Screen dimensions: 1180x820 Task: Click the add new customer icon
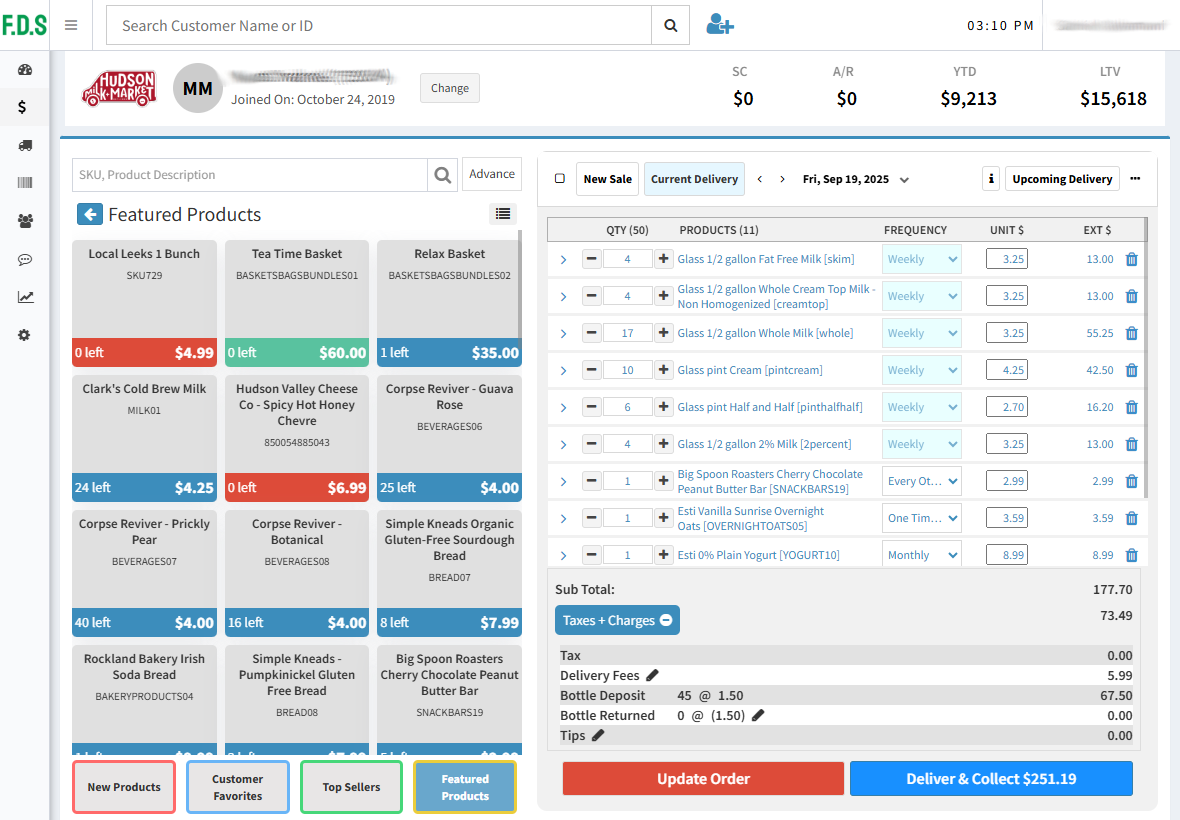pos(719,25)
